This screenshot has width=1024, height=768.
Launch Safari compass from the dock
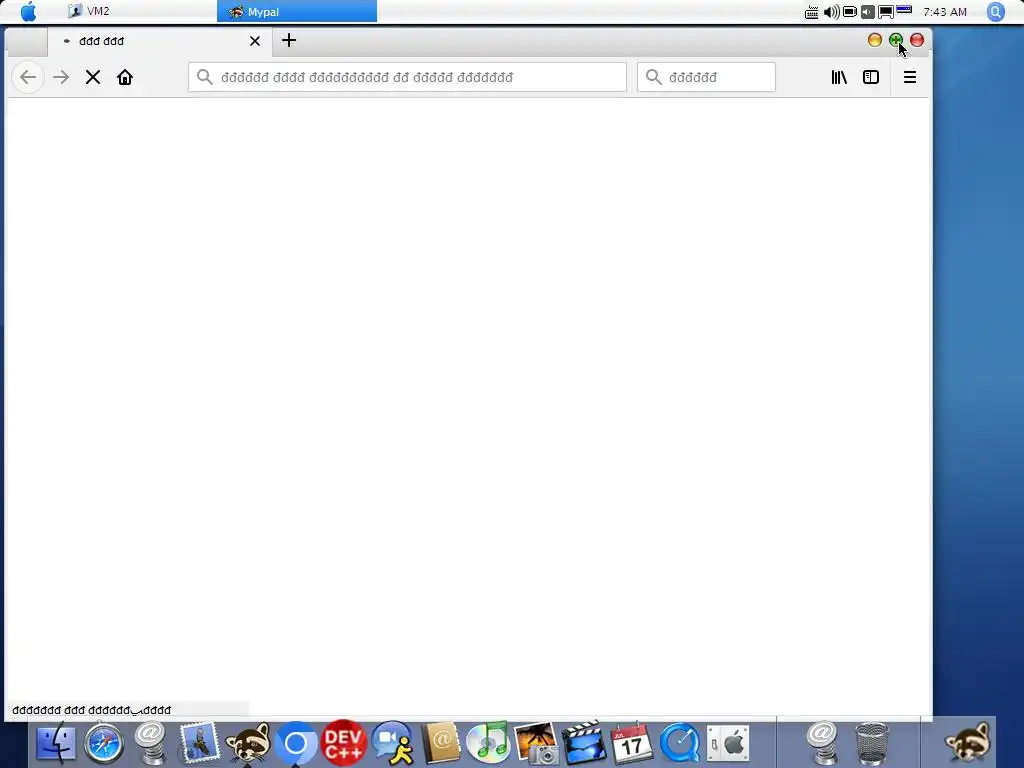click(x=104, y=743)
